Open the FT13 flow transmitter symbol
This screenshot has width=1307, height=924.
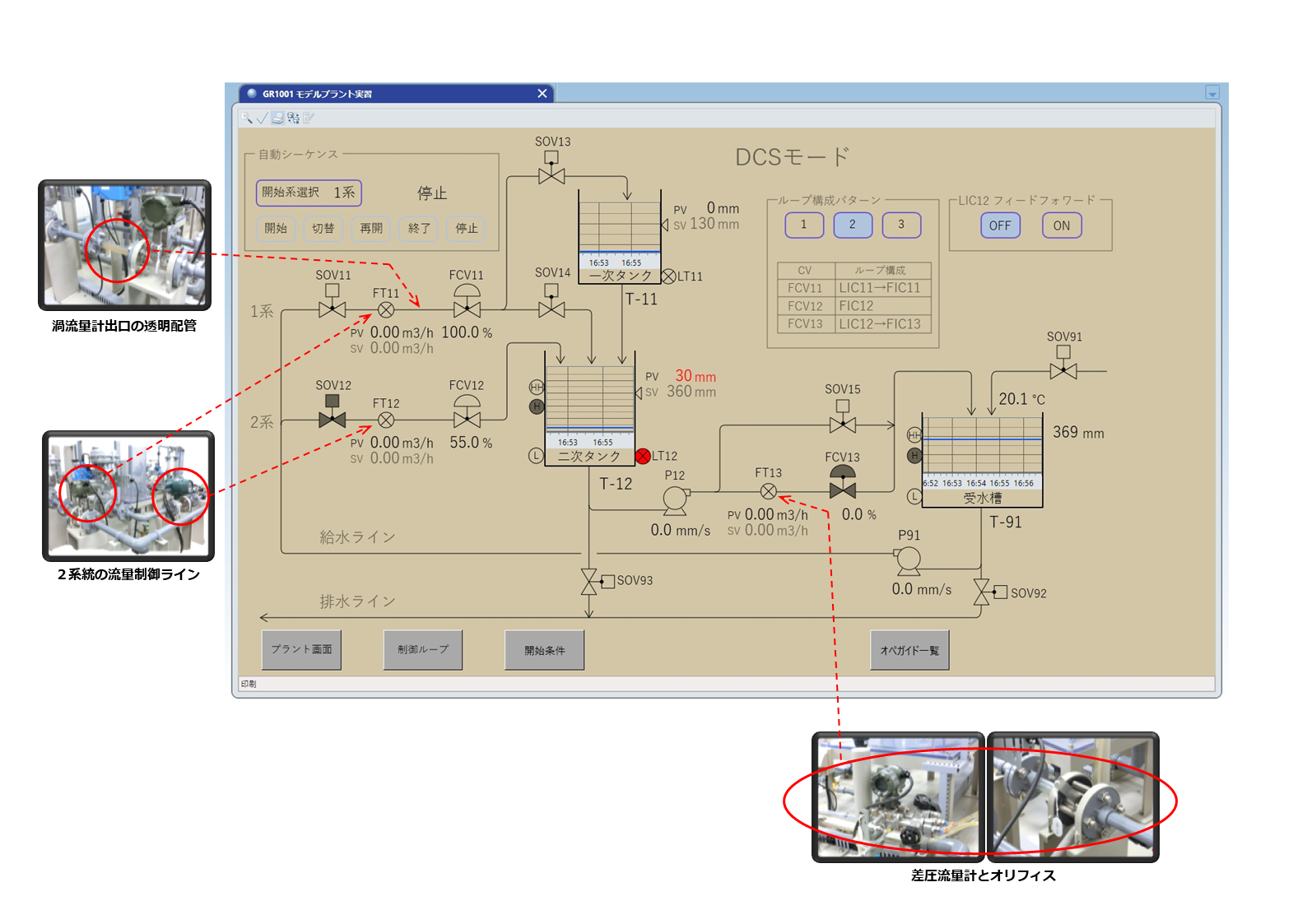768,491
